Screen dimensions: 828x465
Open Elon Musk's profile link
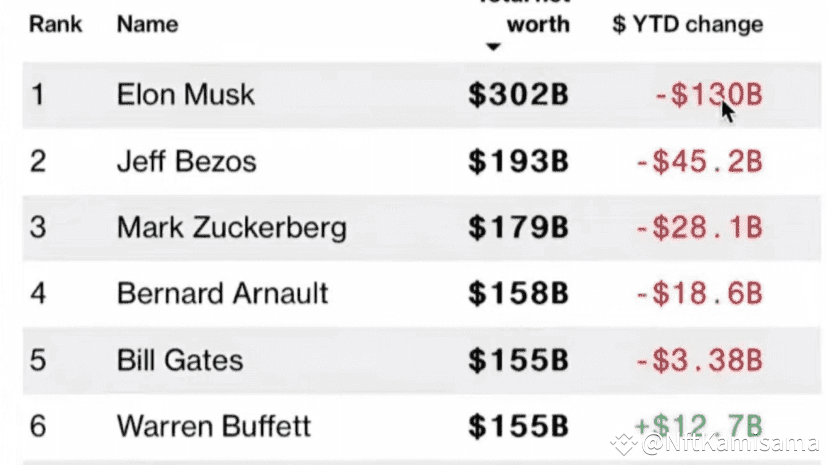(x=185, y=94)
